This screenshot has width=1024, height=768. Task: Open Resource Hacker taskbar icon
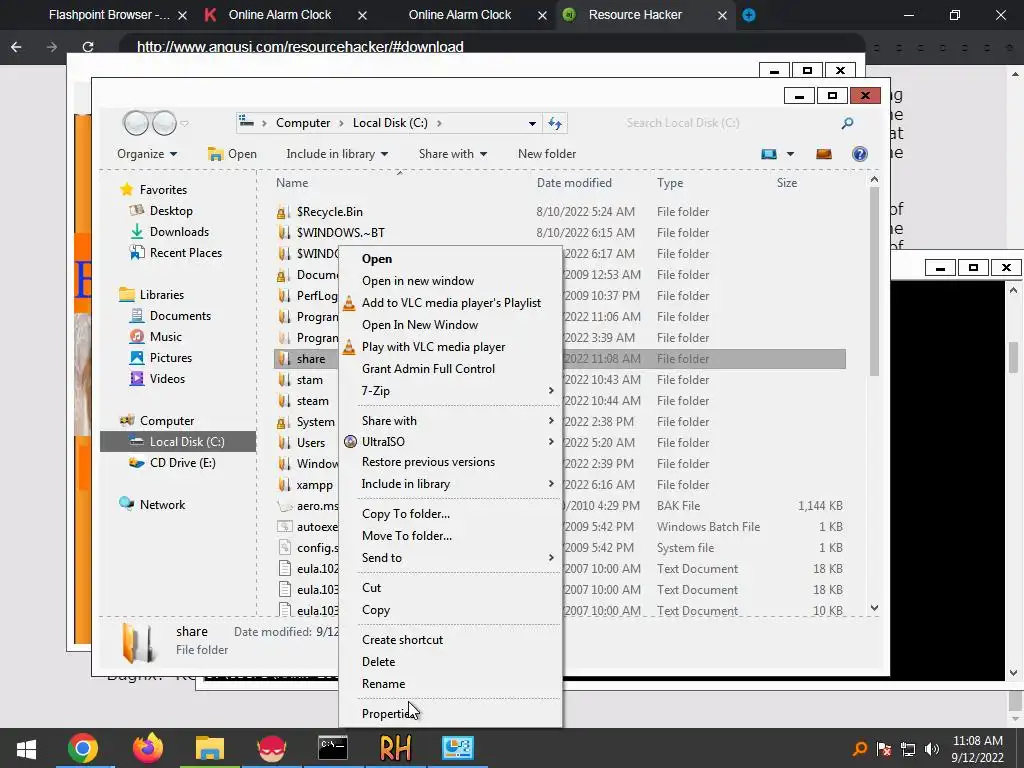click(x=396, y=748)
